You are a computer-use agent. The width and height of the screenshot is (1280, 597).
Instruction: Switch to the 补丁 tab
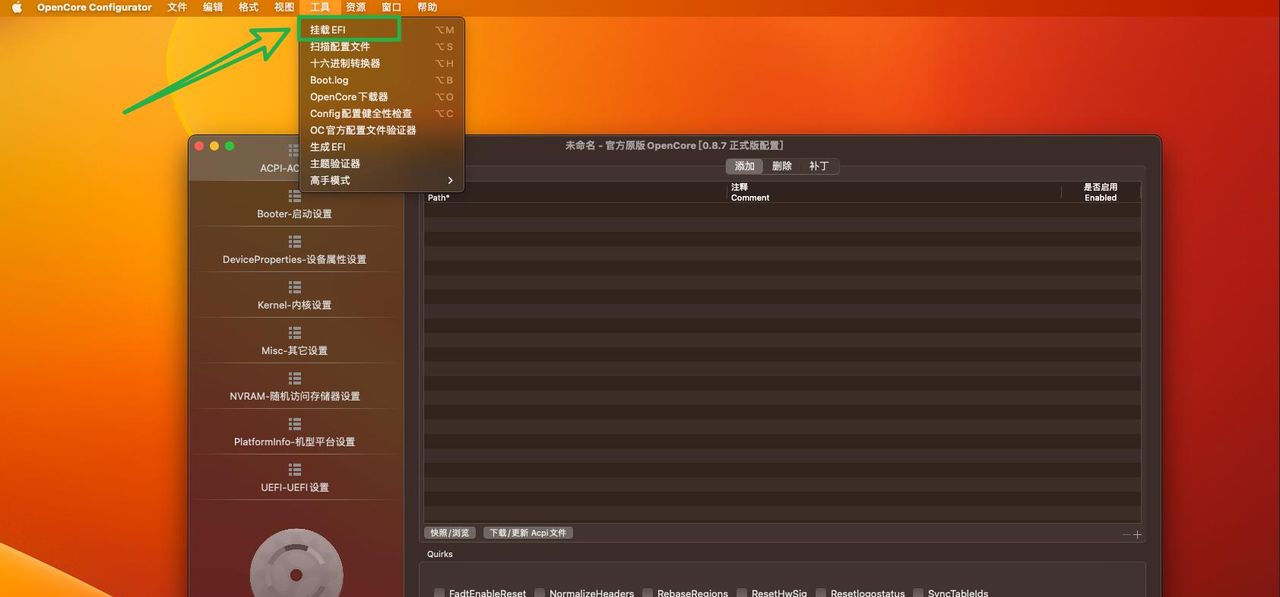click(819, 166)
